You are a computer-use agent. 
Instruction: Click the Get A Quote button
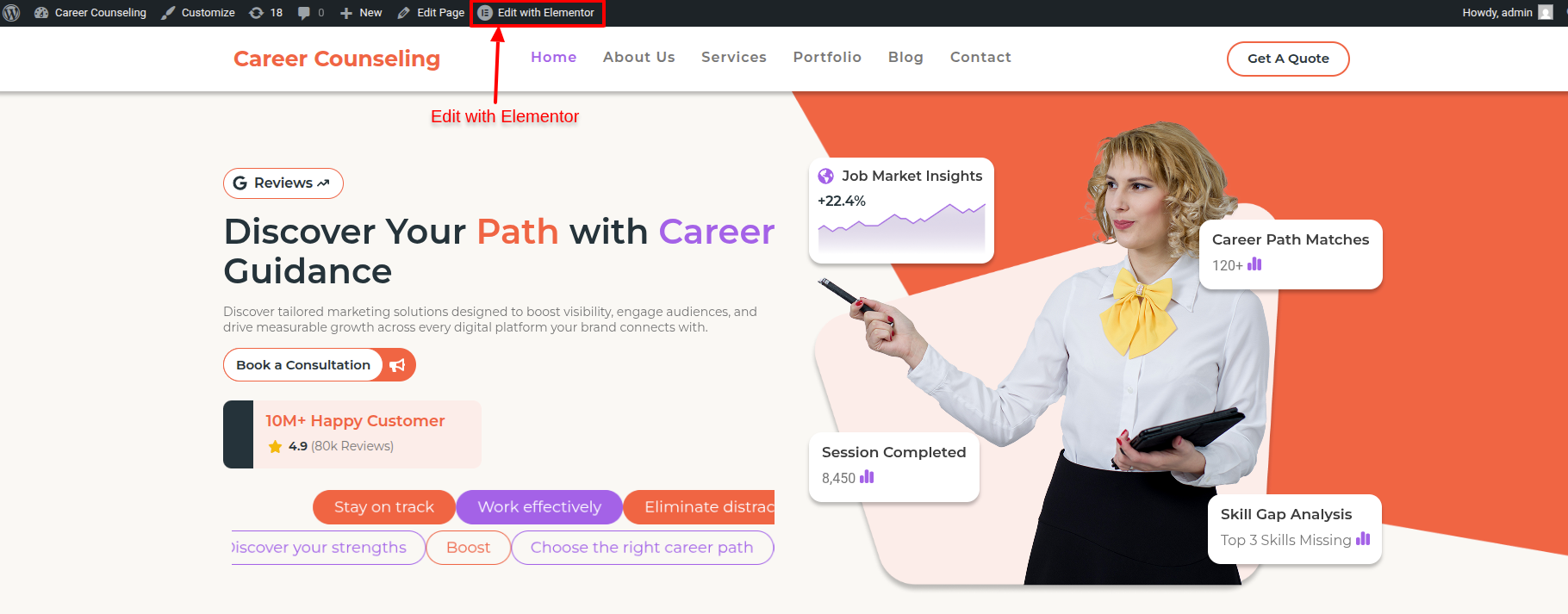(x=1288, y=59)
